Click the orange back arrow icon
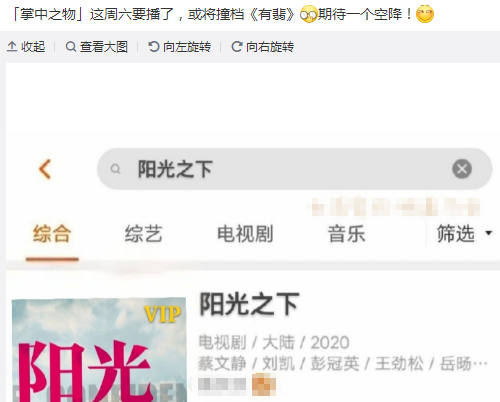Screen dimensions: 500x402 pyautogui.click(x=45, y=169)
